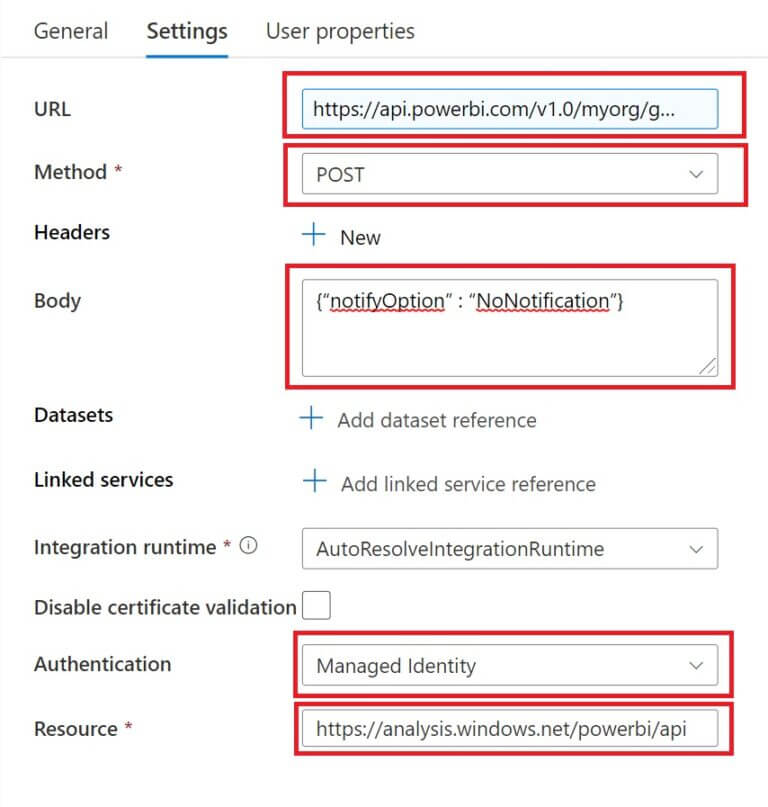Image resolution: width=768 pixels, height=807 pixels.
Task: Click inside the URL input field
Action: point(510,109)
